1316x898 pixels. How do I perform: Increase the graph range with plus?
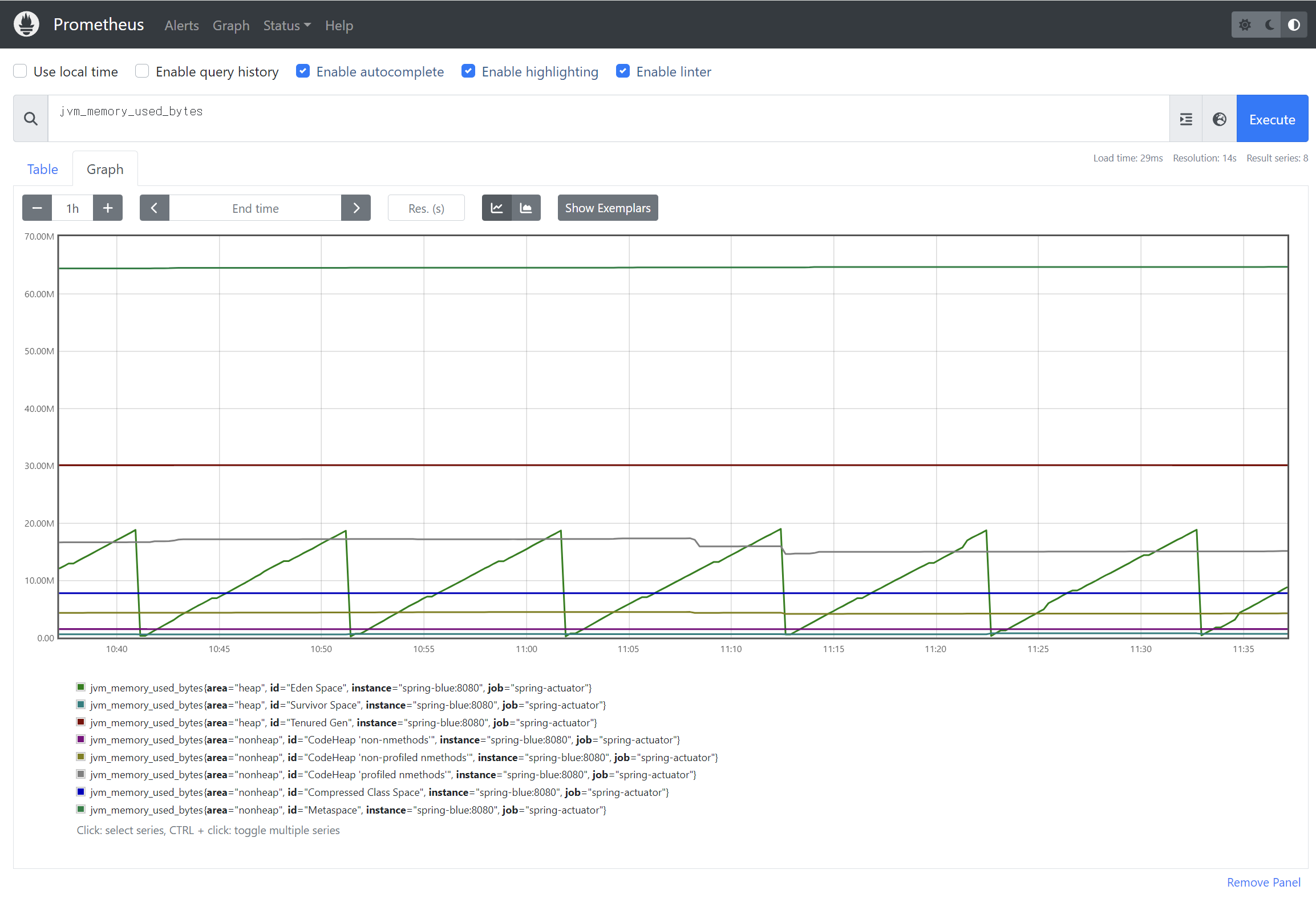(x=108, y=208)
